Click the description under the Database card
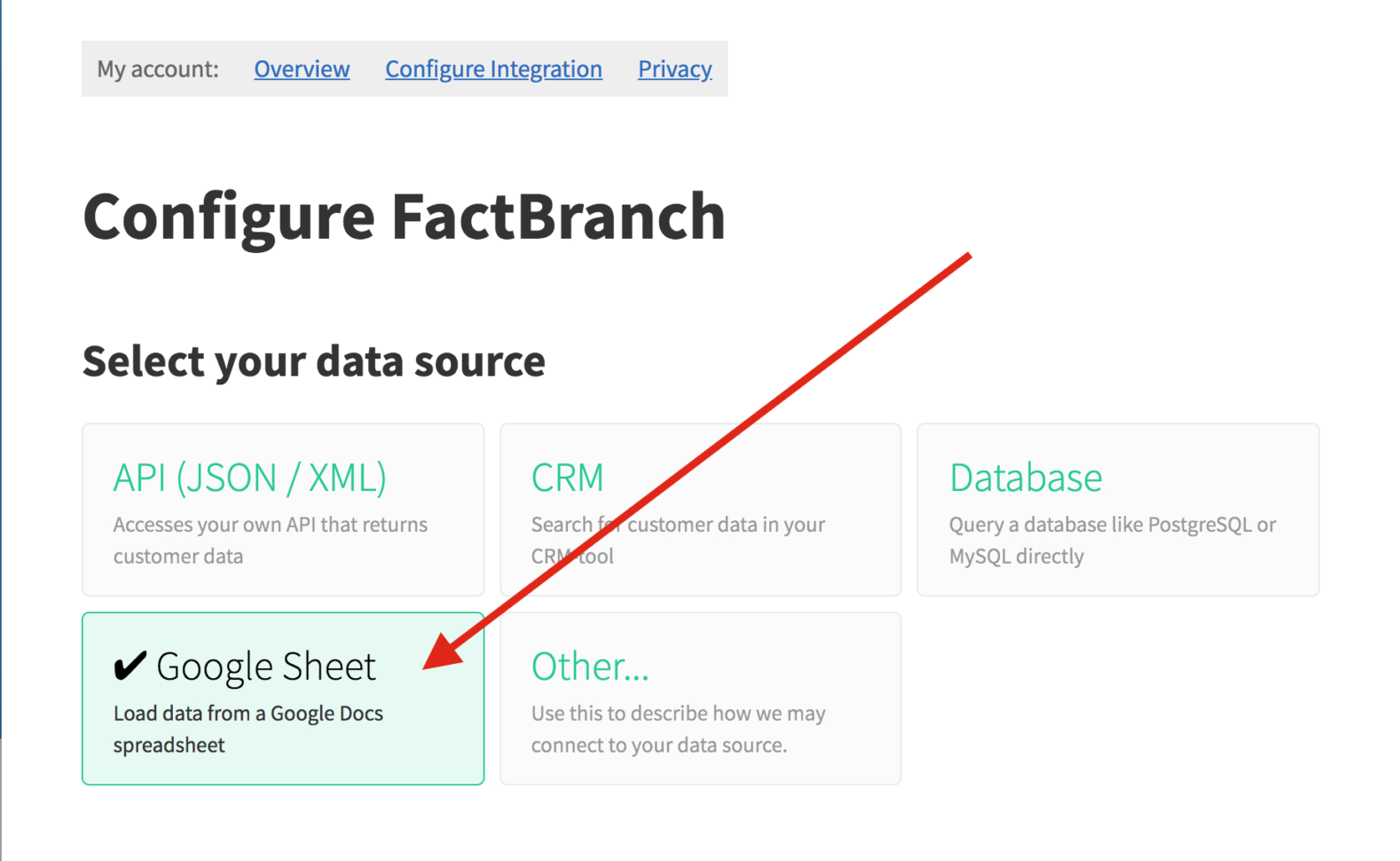Image resolution: width=1400 pixels, height=861 pixels. (1112, 540)
